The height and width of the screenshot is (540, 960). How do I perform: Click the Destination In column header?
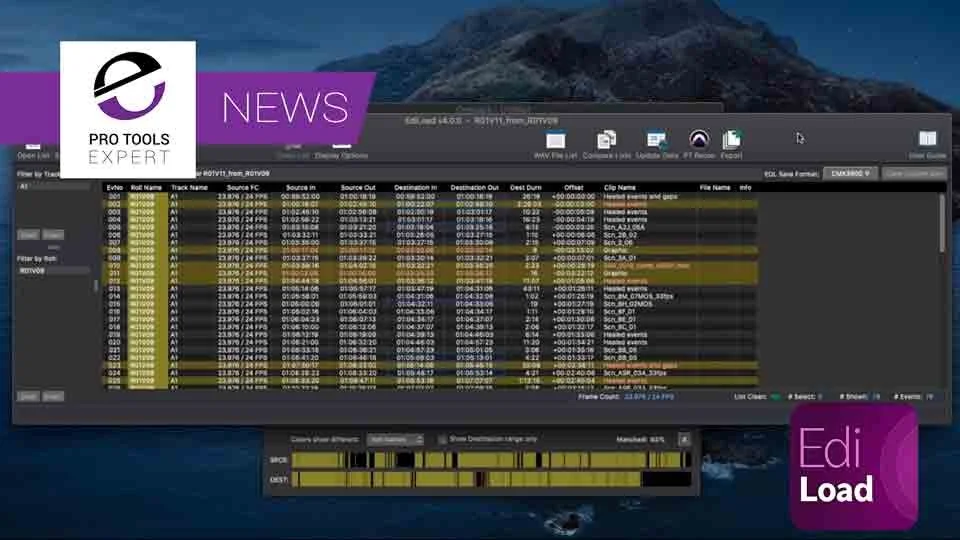416,187
